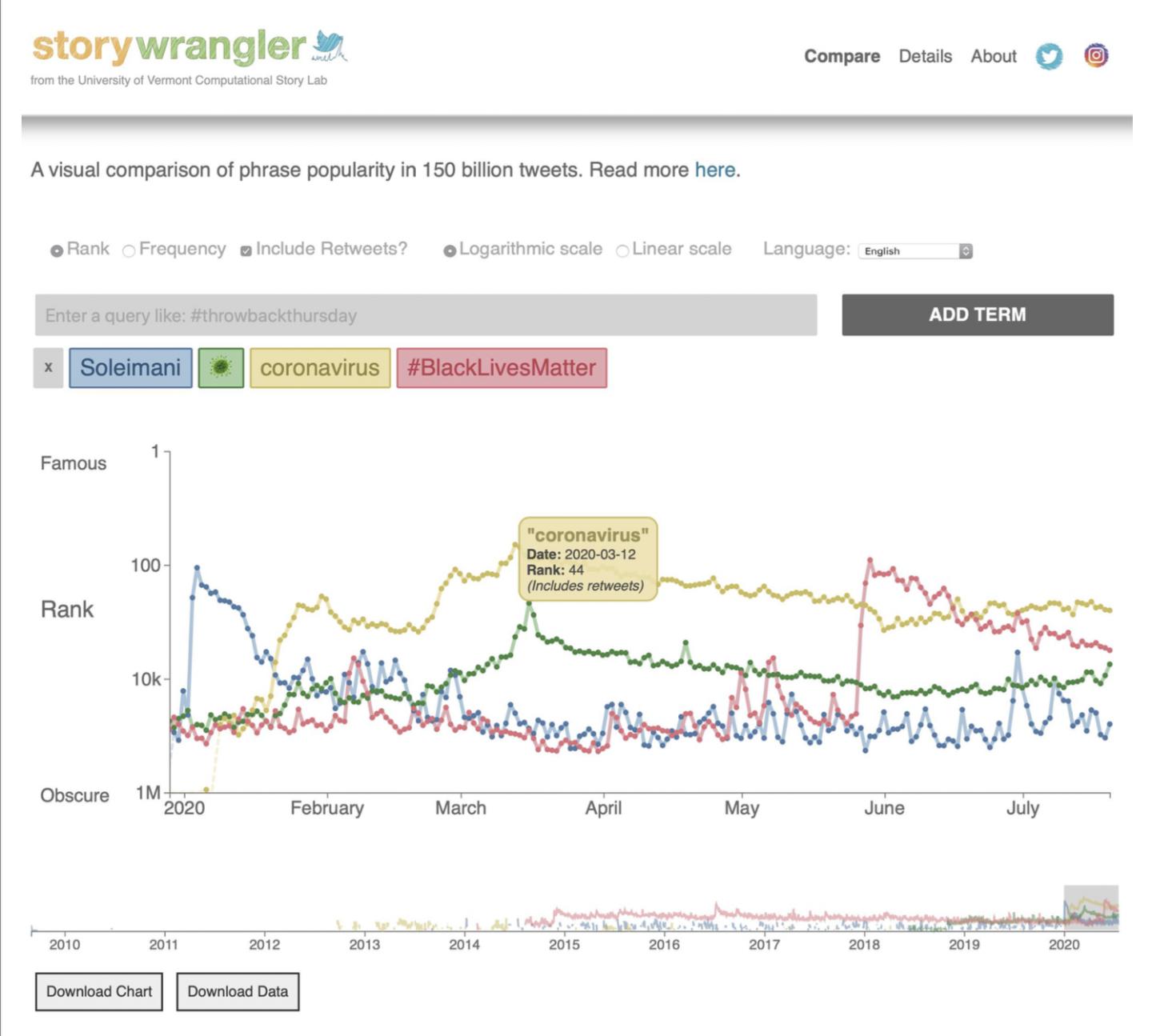Screen dimensions: 1152x1036
Task: Choose Linear scale radio option
Action: tap(622, 250)
